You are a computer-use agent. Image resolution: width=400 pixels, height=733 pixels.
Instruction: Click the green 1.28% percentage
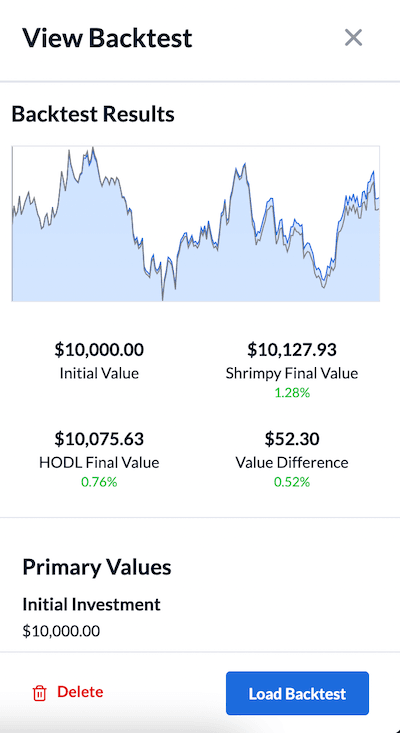point(292,393)
